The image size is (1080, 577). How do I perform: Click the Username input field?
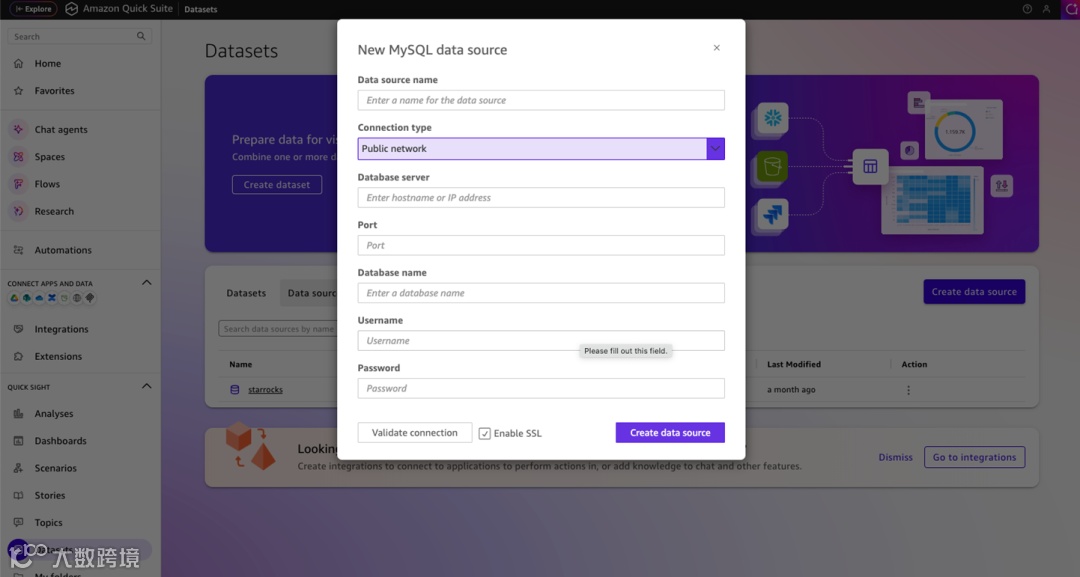541,341
